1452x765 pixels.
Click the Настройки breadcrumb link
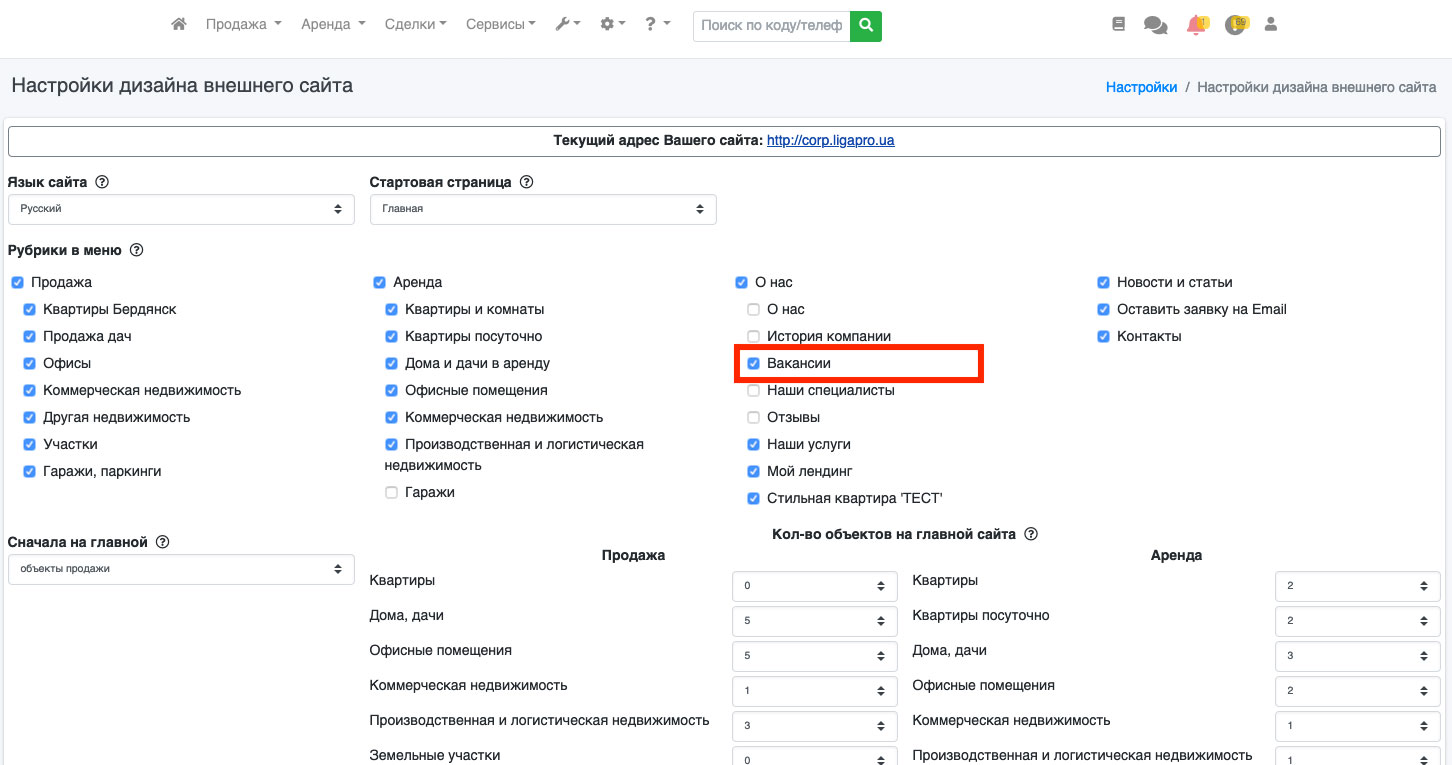1141,87
